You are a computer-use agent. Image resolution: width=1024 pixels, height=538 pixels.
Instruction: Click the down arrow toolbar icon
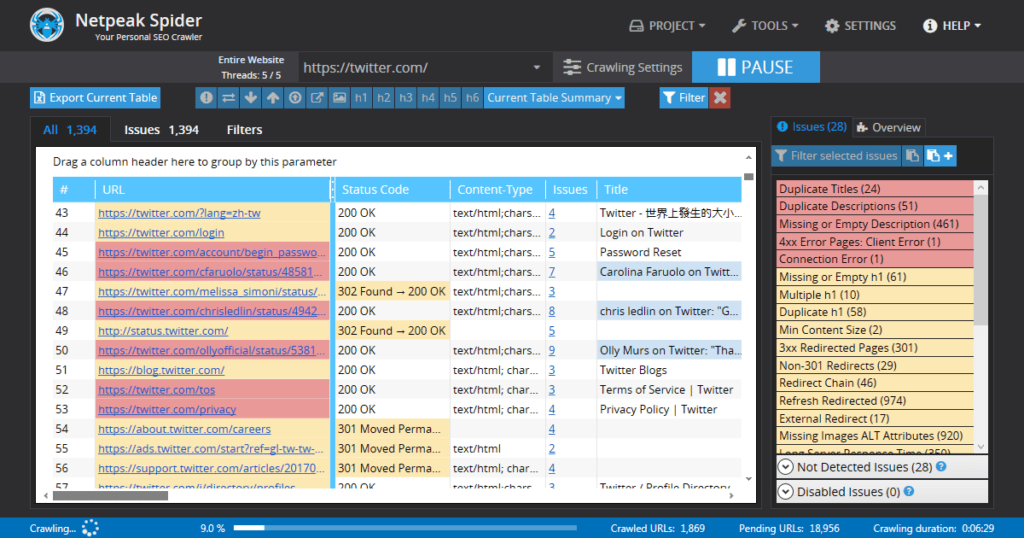click(x=251, y=98)
